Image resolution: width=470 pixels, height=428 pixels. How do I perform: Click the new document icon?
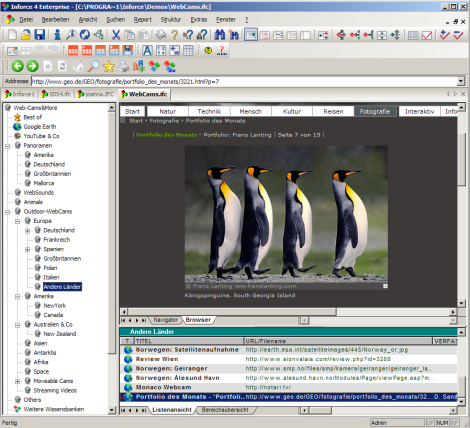pyautogui.click(x=12, y=34)
